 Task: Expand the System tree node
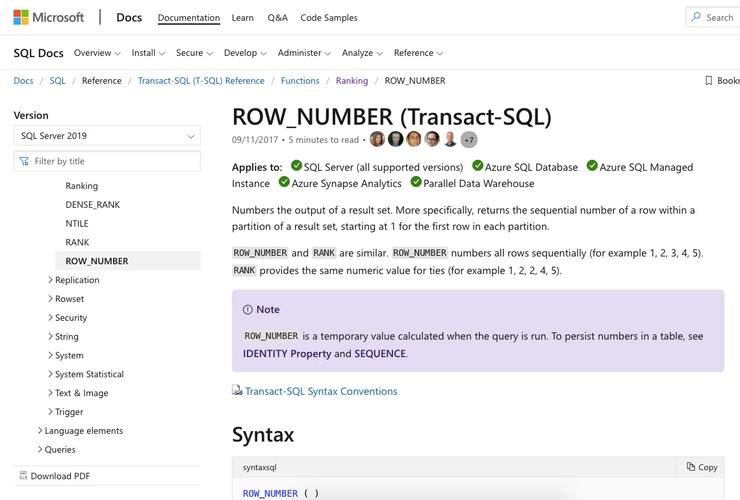point(50,355)
